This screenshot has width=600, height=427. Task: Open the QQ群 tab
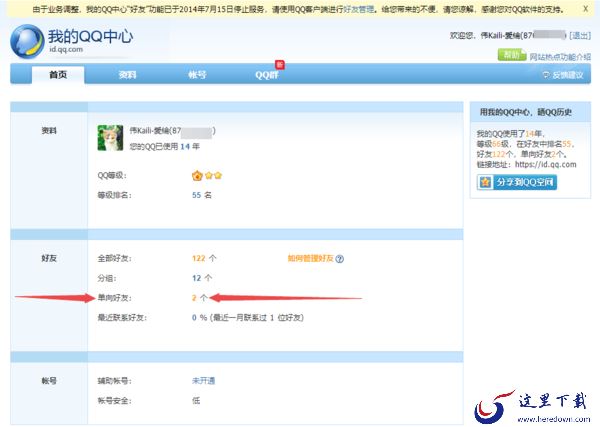coord(267,75)
